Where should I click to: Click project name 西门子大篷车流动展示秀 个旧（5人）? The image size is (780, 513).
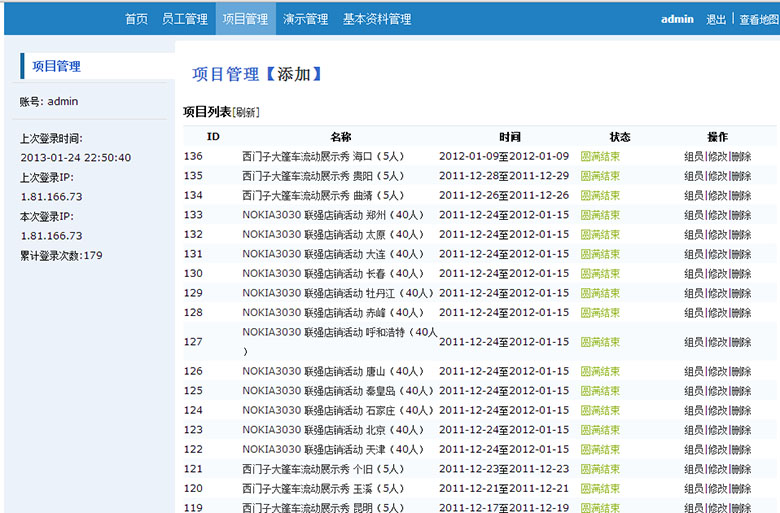323,469
